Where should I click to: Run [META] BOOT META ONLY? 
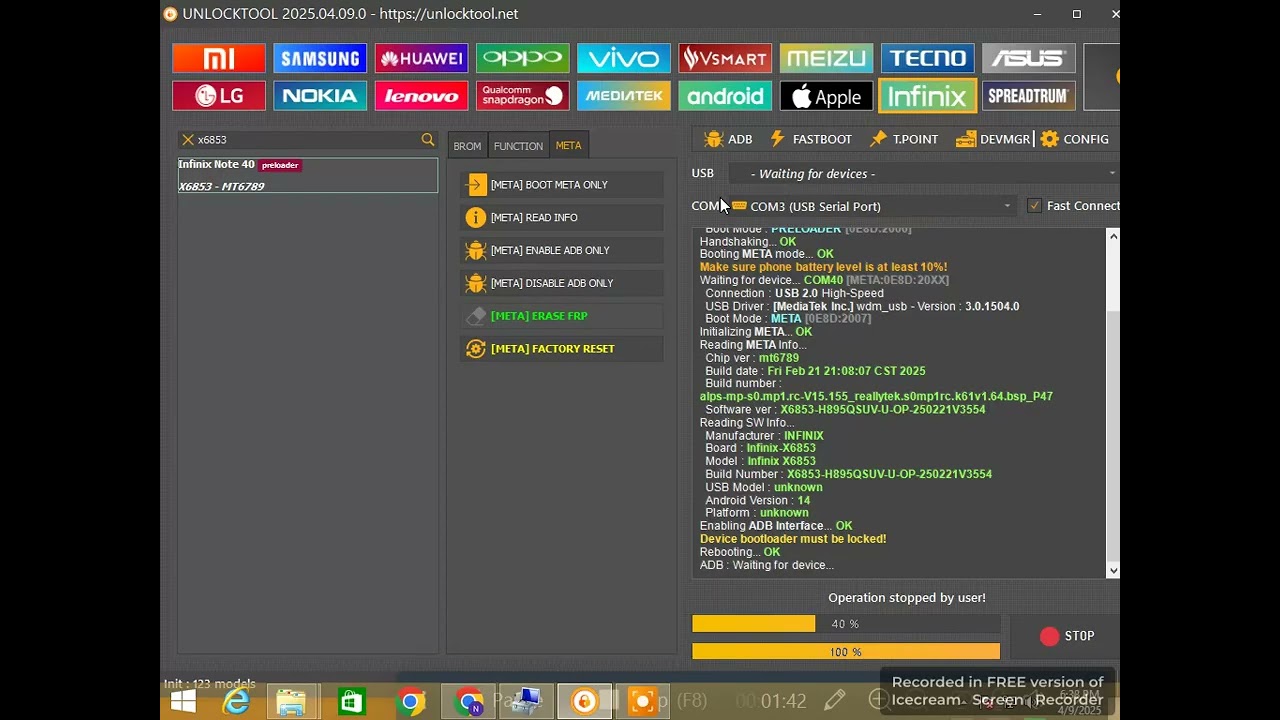click(562, 185)
